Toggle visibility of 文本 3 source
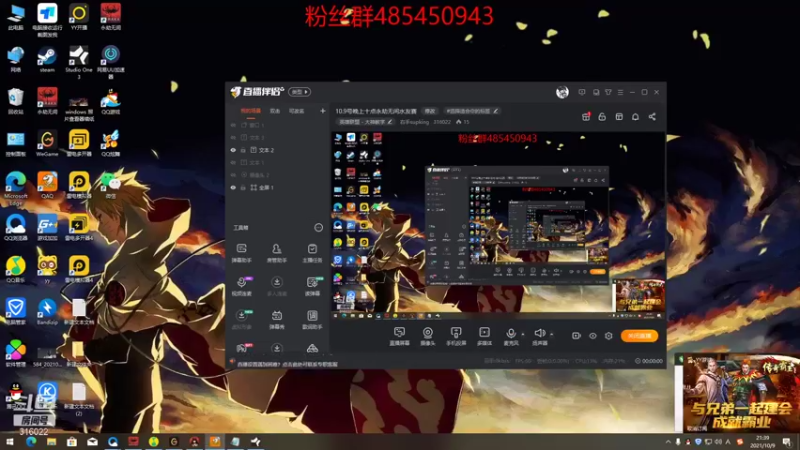Screen dimensions: 800x450 [x=233, y=138]
